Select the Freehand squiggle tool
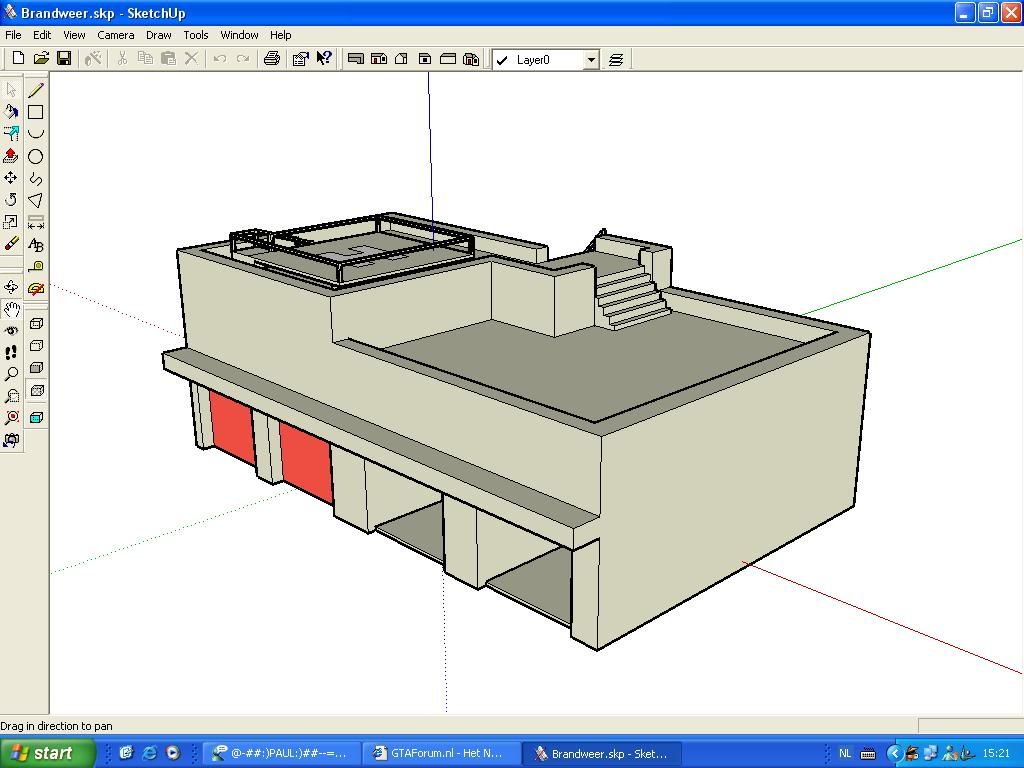1024x768 pixels. click(36, 178)
